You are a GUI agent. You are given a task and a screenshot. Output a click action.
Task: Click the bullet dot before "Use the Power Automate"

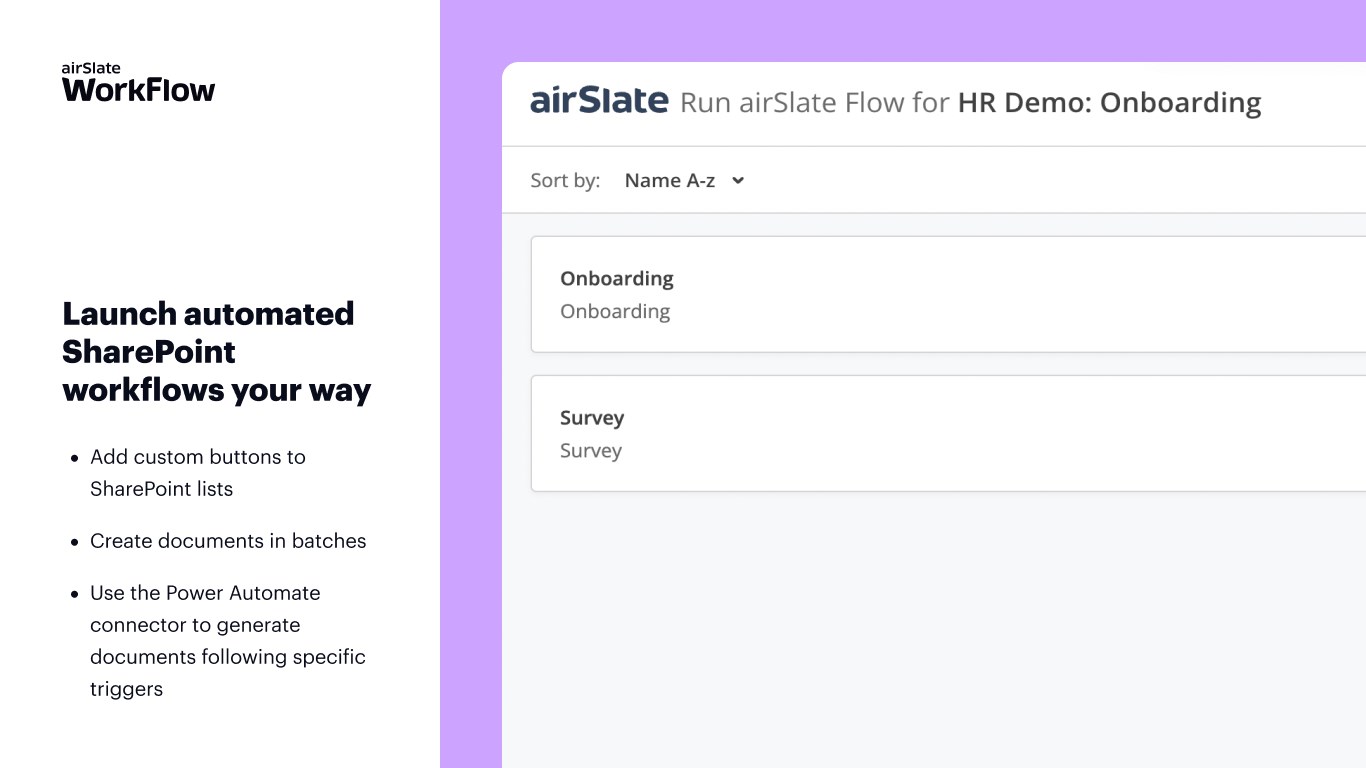[75, 594]
